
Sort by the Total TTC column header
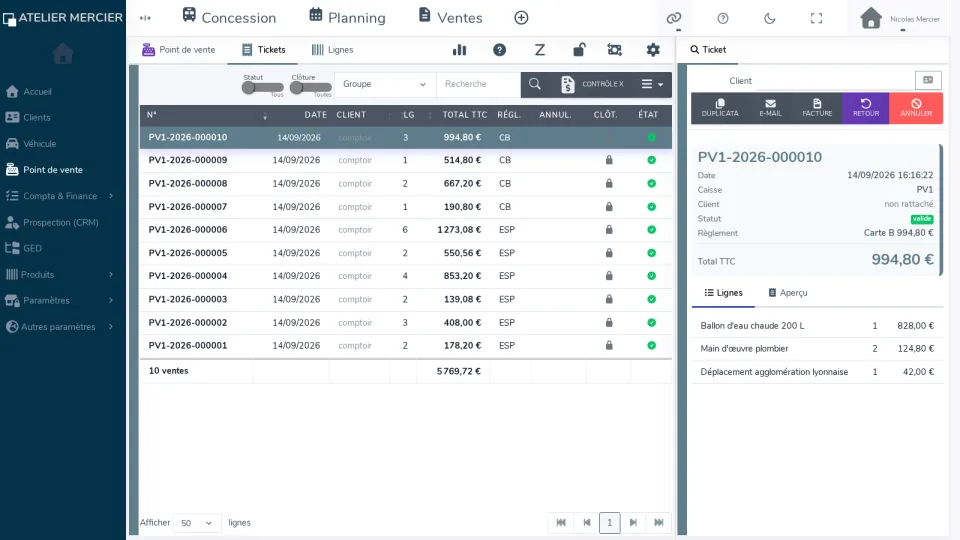(x=464, y=115)
